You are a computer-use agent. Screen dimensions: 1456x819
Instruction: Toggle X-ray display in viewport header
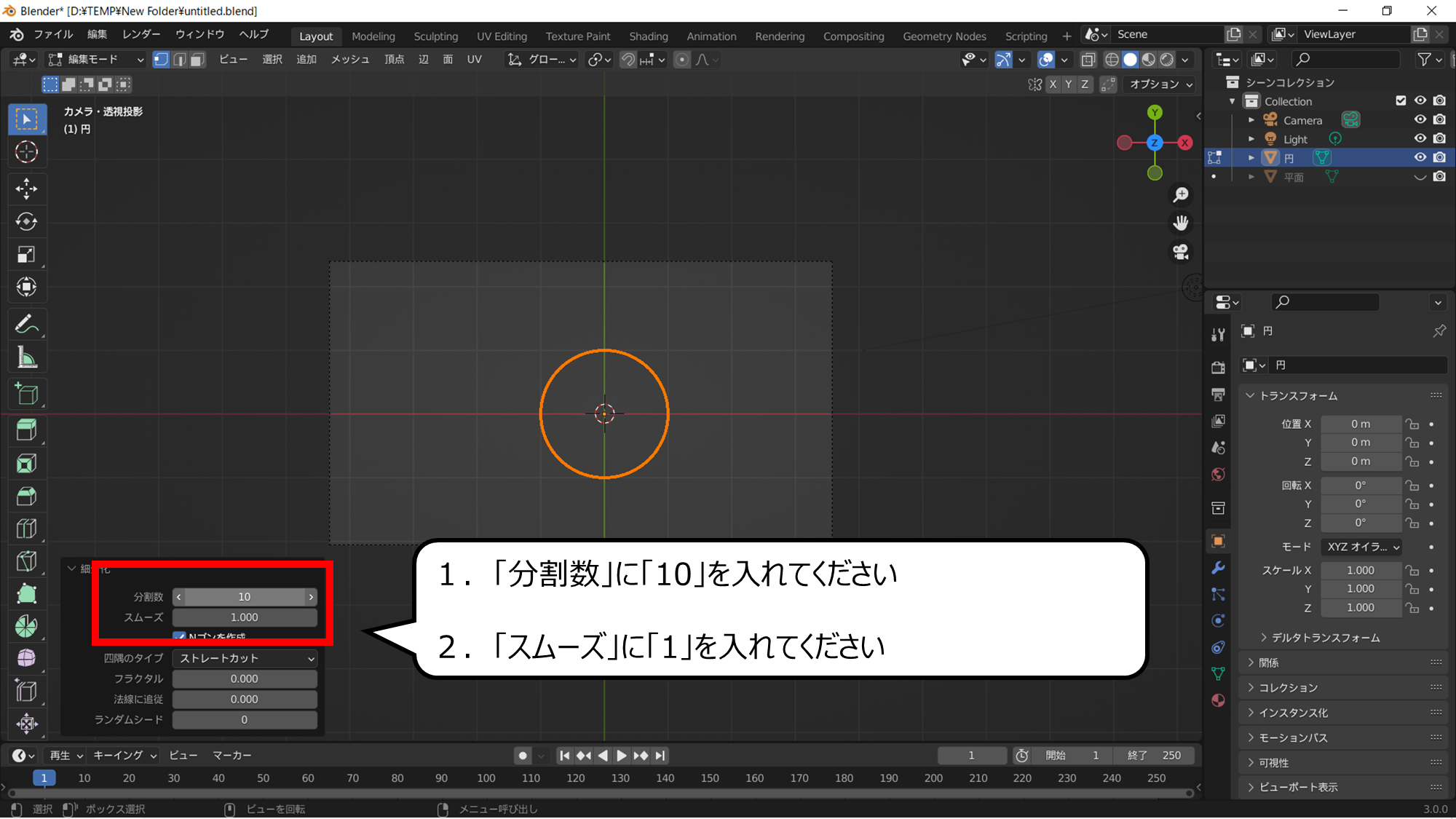[x=1088, y=60]
